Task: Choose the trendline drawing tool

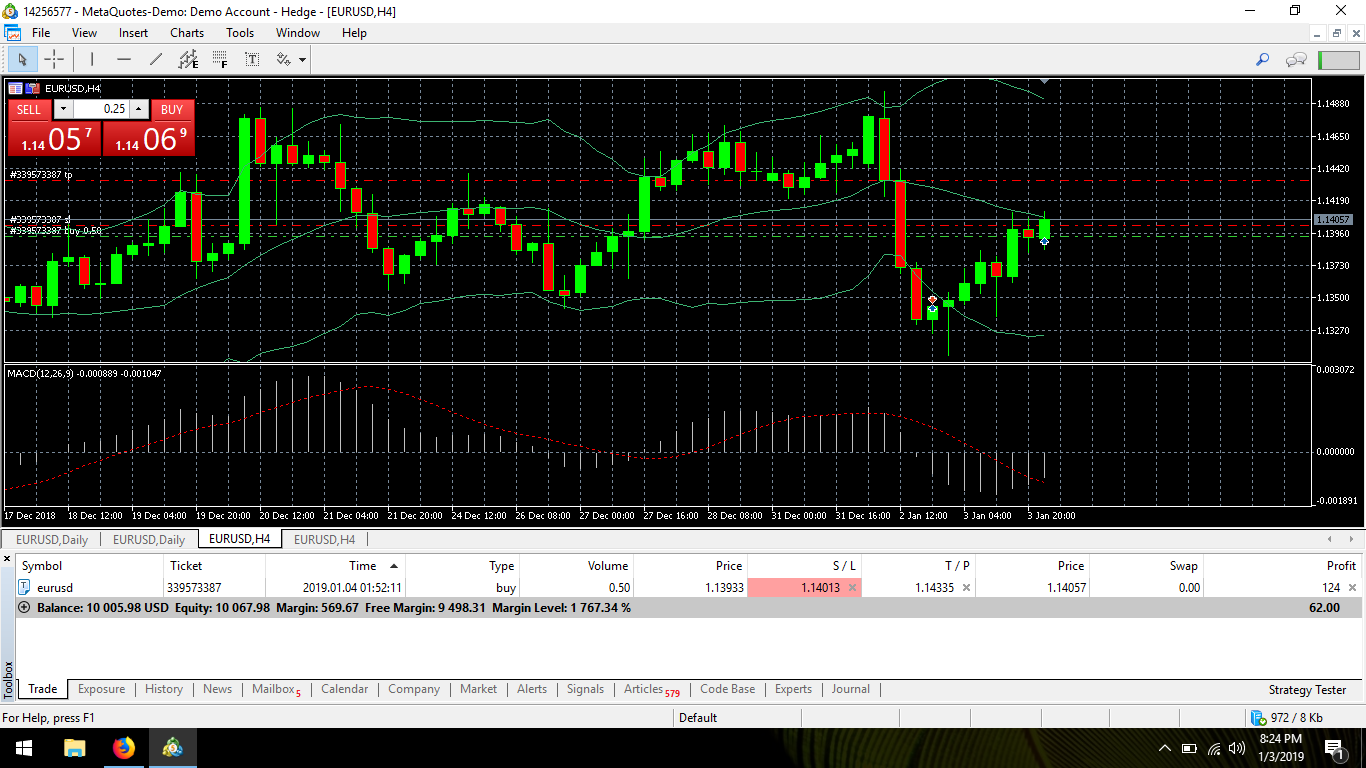Action: [156, 59]
